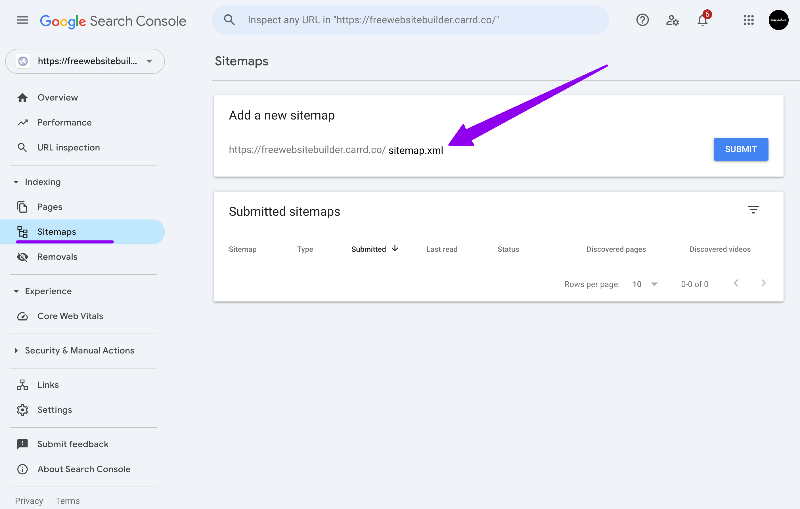Viewport: 800px width, 509px height.
Task: Open the Submitted sitemaps filter icon
Action: [753, 210]
